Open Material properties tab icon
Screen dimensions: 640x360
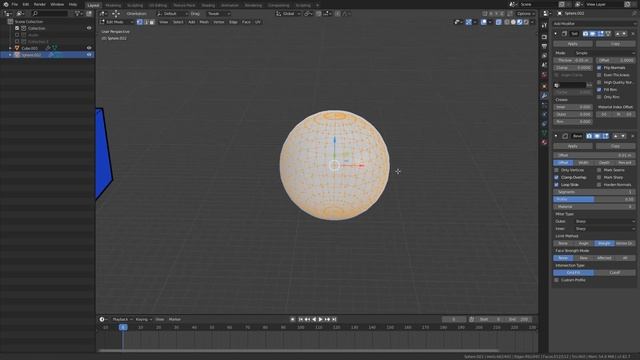pyautogui.click(x=544, y=142)
